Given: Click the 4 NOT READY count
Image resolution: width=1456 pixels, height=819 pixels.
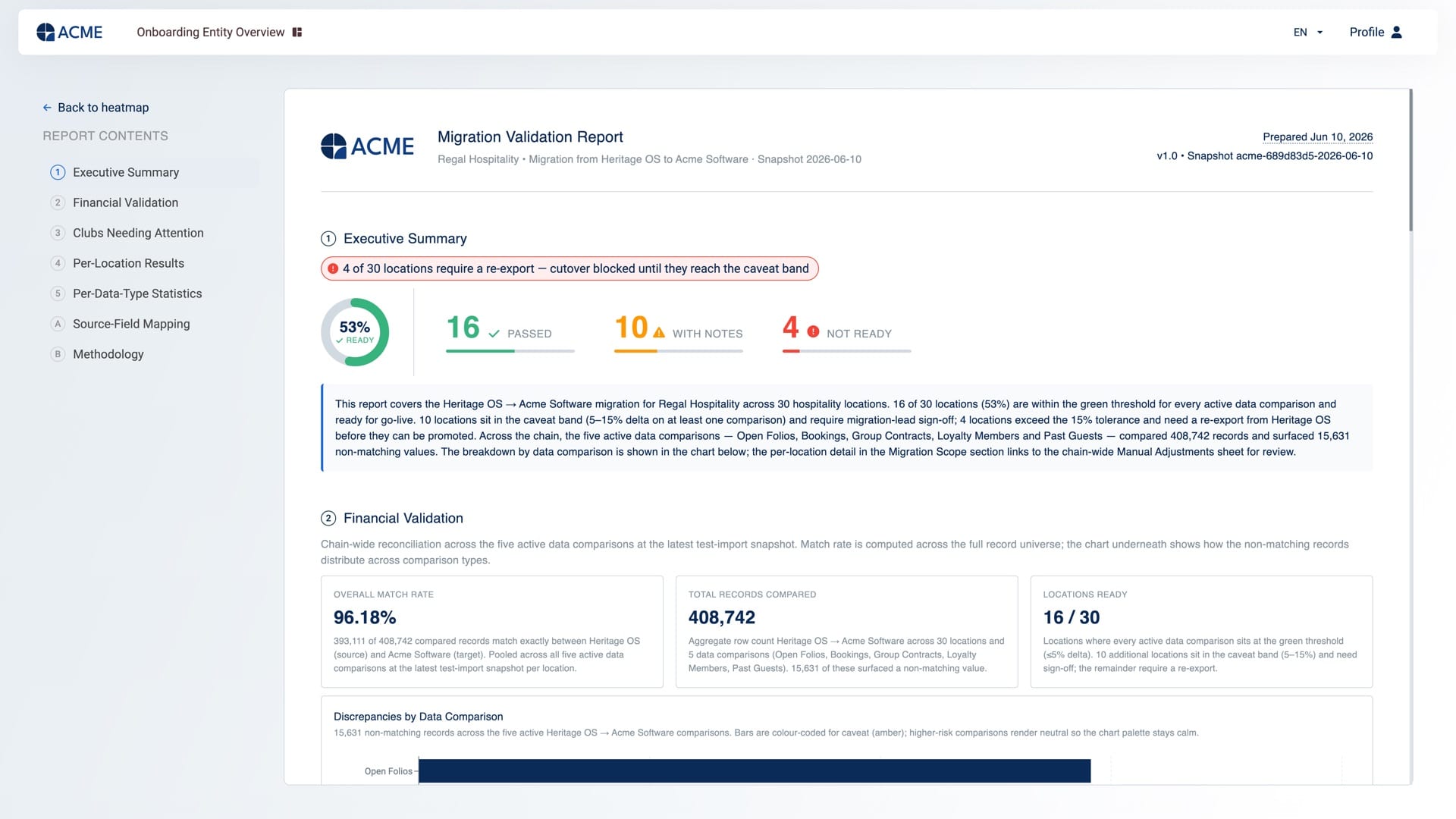Looking at the screenshot, I should pos(791,328).
